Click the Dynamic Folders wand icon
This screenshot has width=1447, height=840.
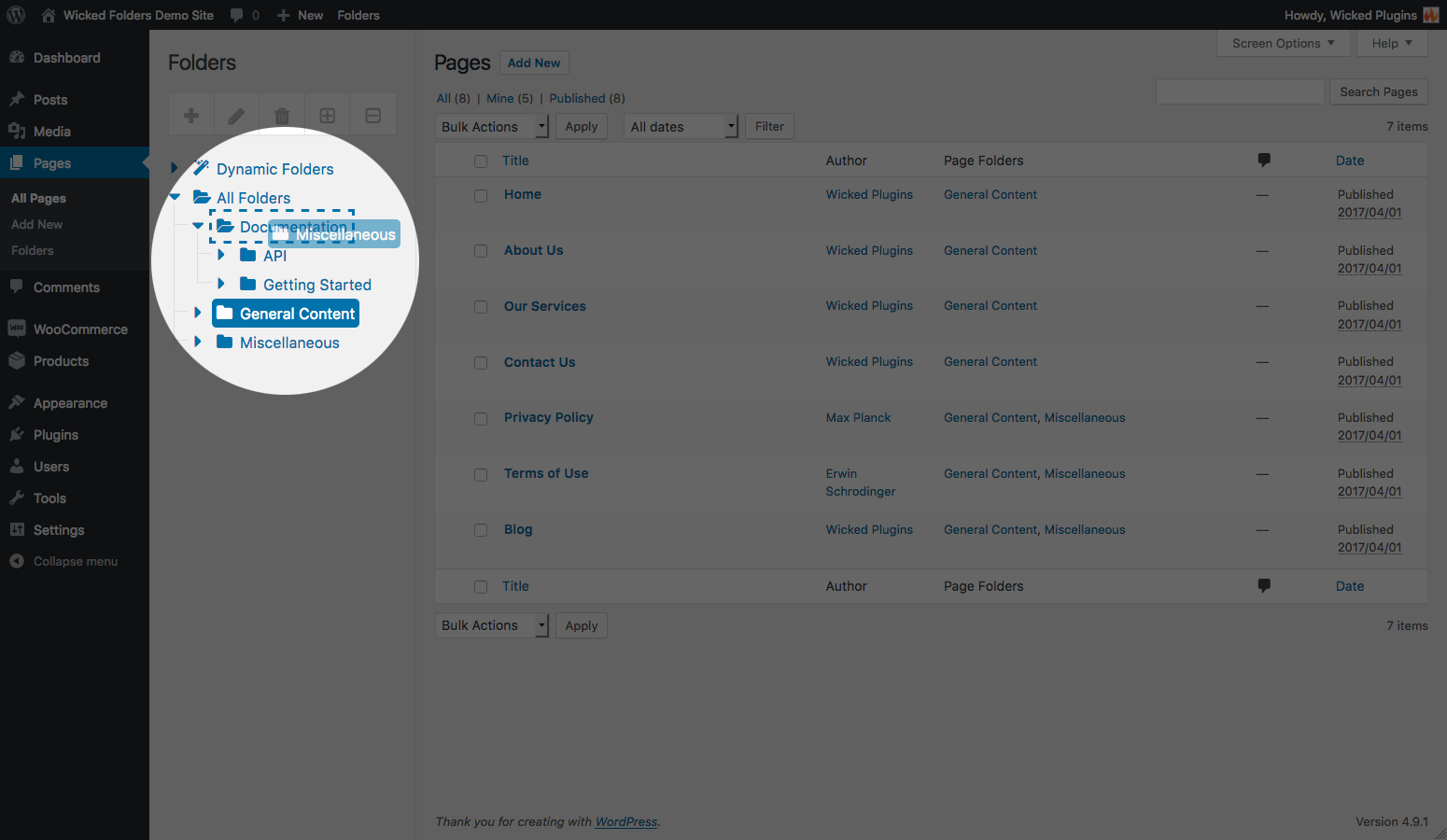[x=202, y=168]
